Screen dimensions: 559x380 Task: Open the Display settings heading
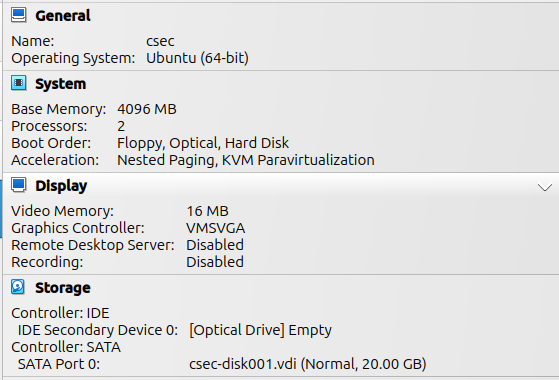tap(61, 186)
